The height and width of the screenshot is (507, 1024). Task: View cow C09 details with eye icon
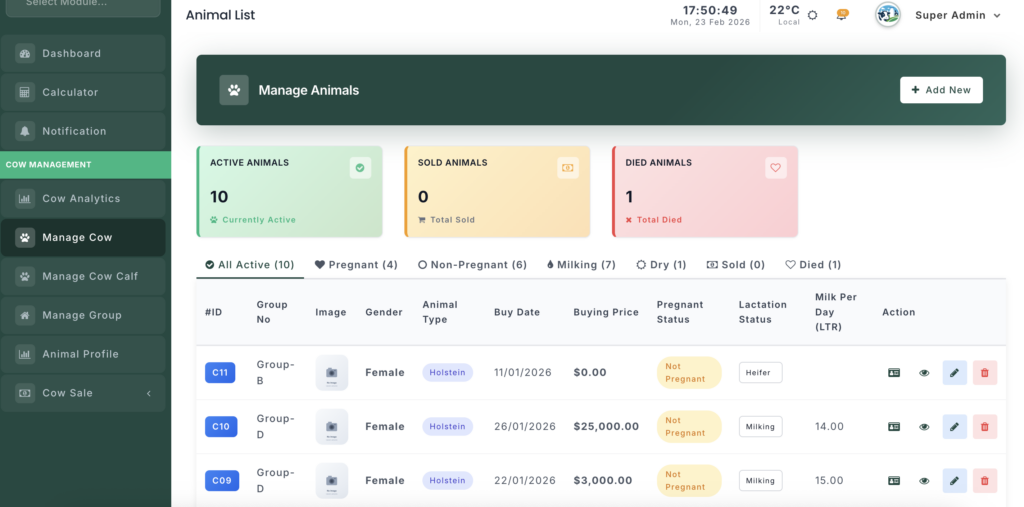pos(924,481)
